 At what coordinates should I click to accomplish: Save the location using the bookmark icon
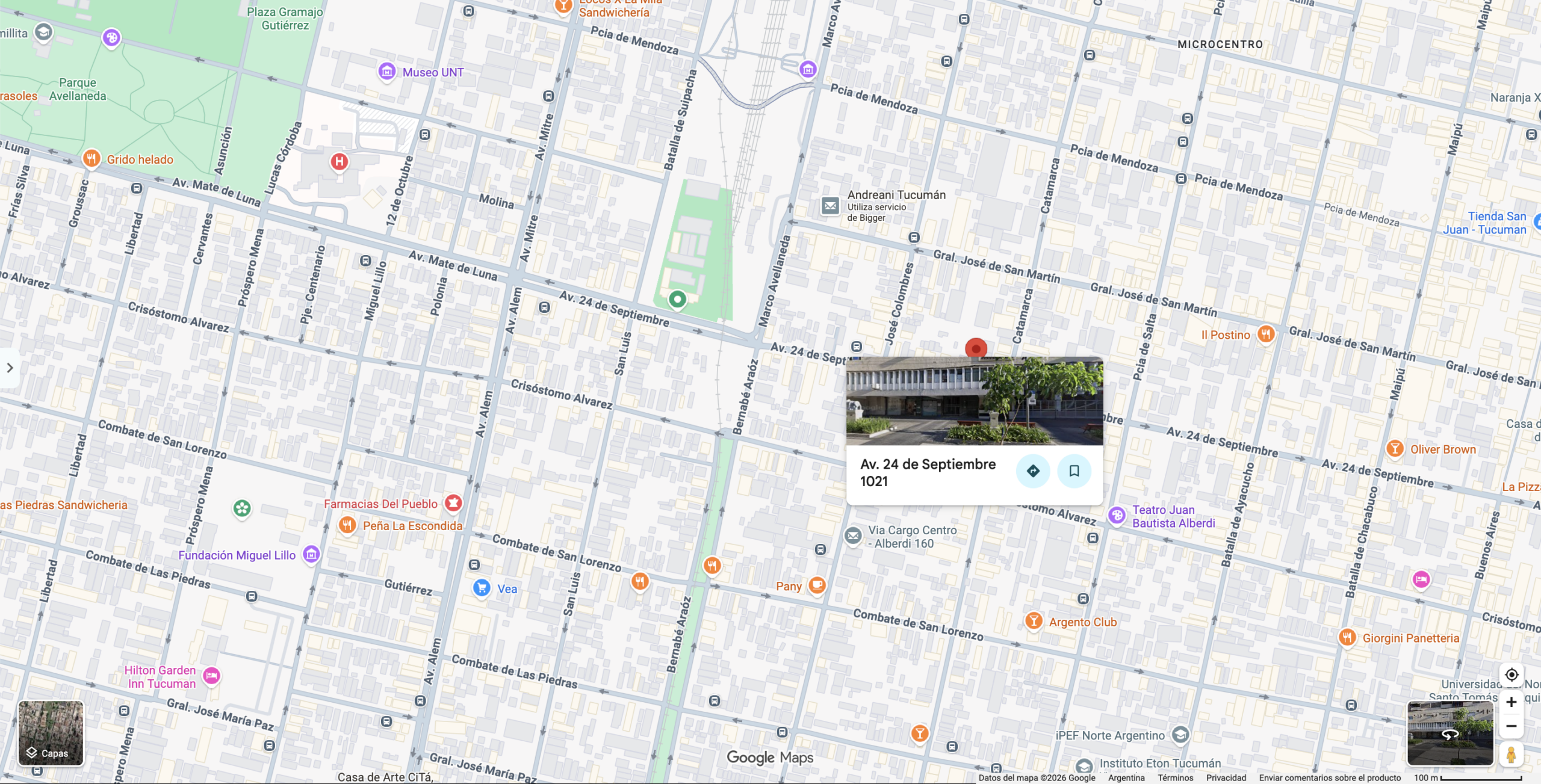(x=1074, y=471)
